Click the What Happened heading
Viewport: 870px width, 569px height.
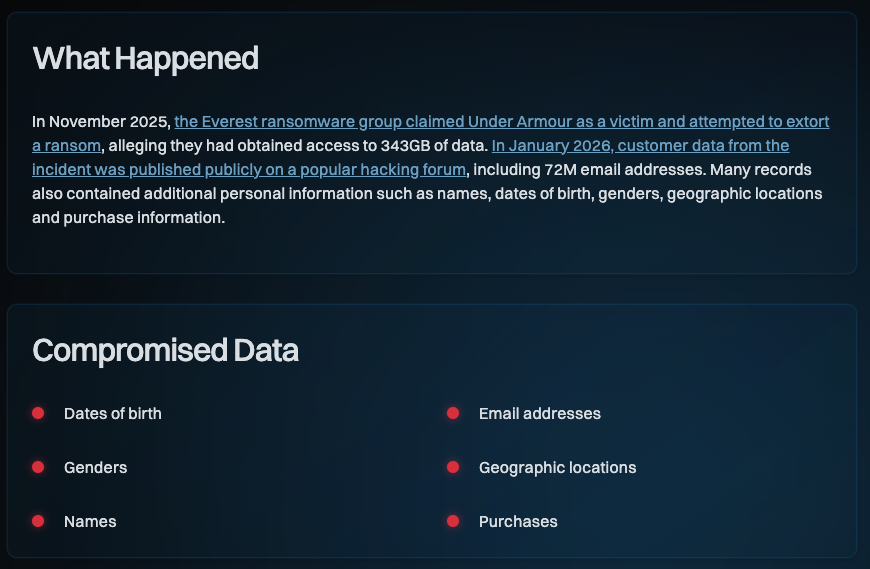coord(146,58)
